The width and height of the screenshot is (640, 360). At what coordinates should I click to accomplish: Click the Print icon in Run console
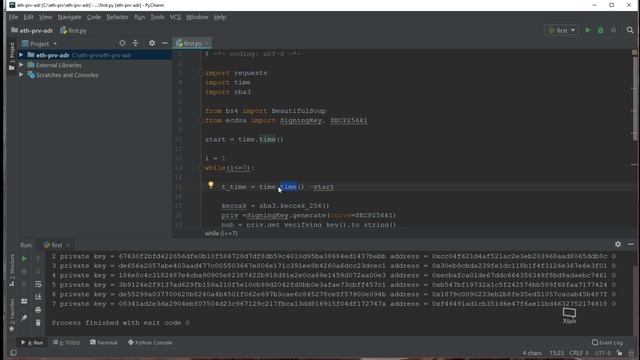point(38,310)
